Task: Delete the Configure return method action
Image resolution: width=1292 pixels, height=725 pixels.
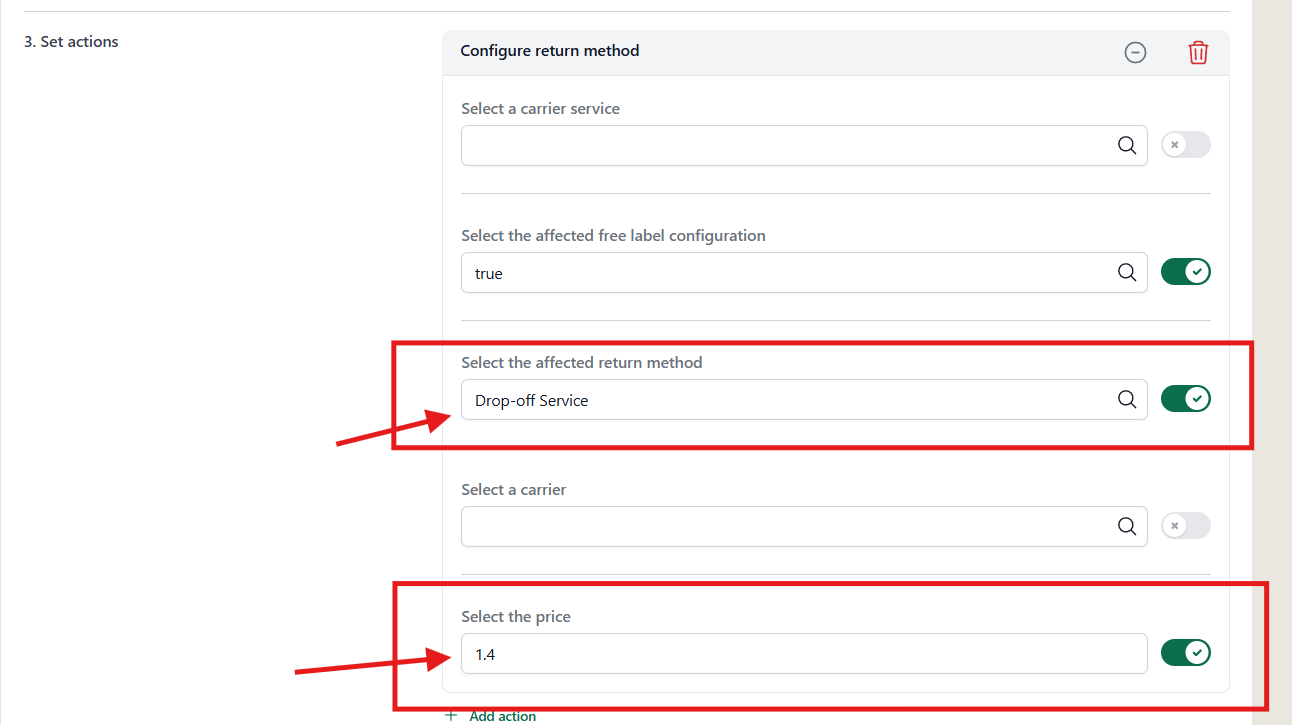Action: tap(1198, 53)
